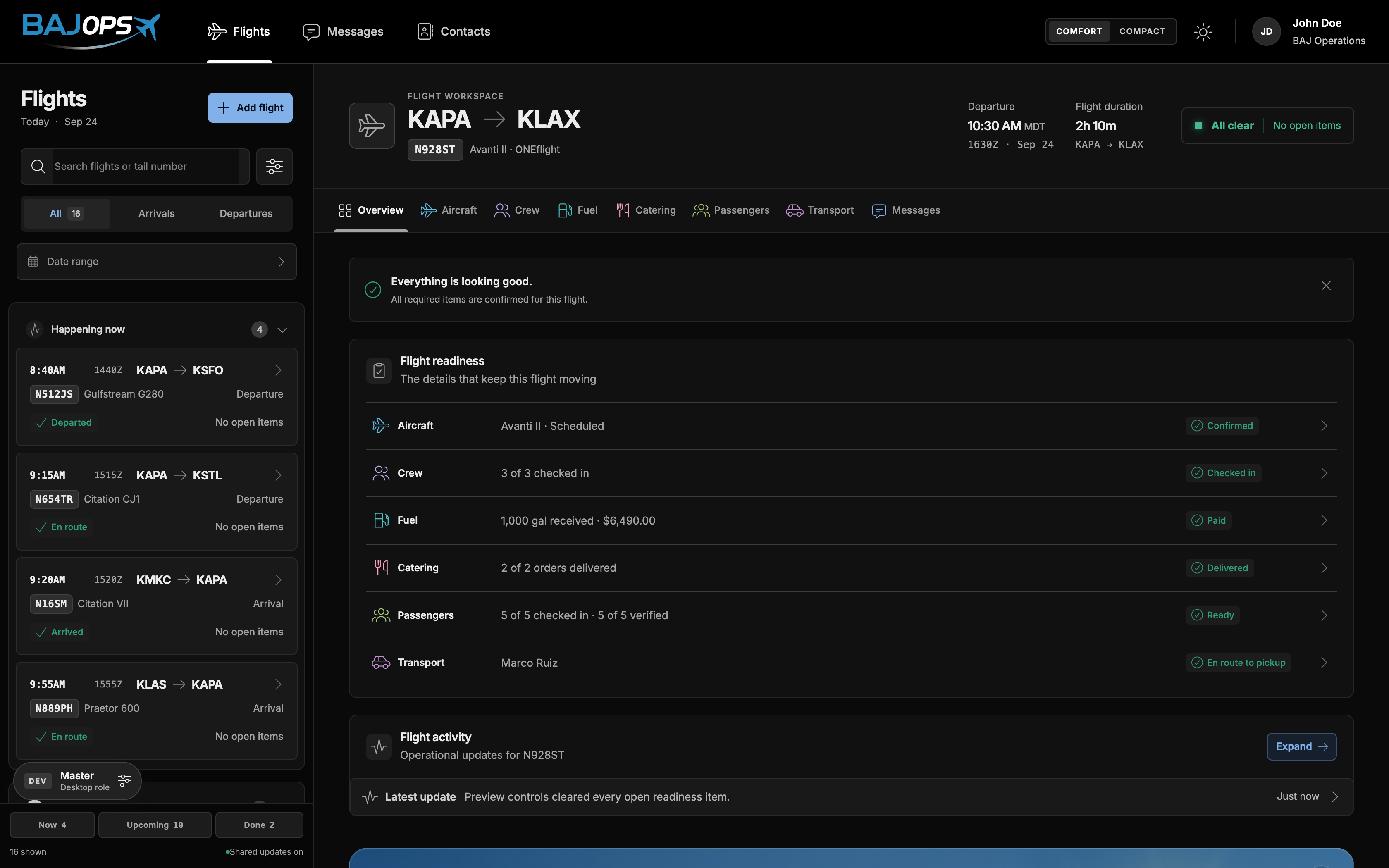This screenshot has height=868, width=1389.
Task: Click the BAJOPS logo
Action: 91,31
